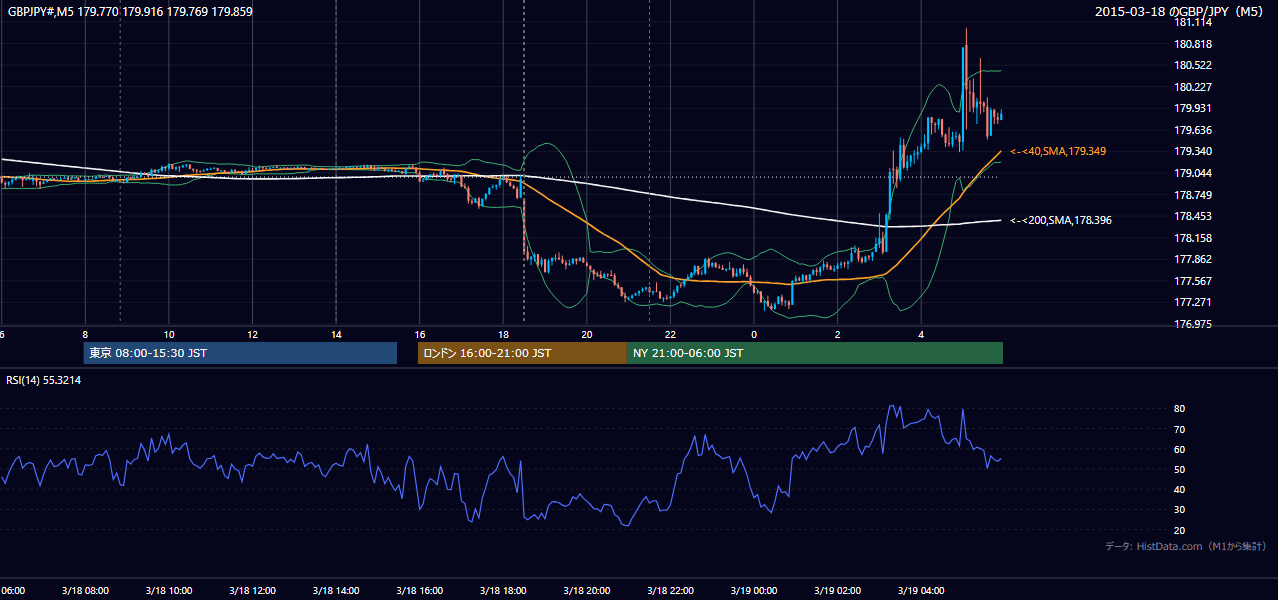This screenshot has height=600, width=1278.
Task: Click RSI scale value 50
Action: click(1180, 469)
